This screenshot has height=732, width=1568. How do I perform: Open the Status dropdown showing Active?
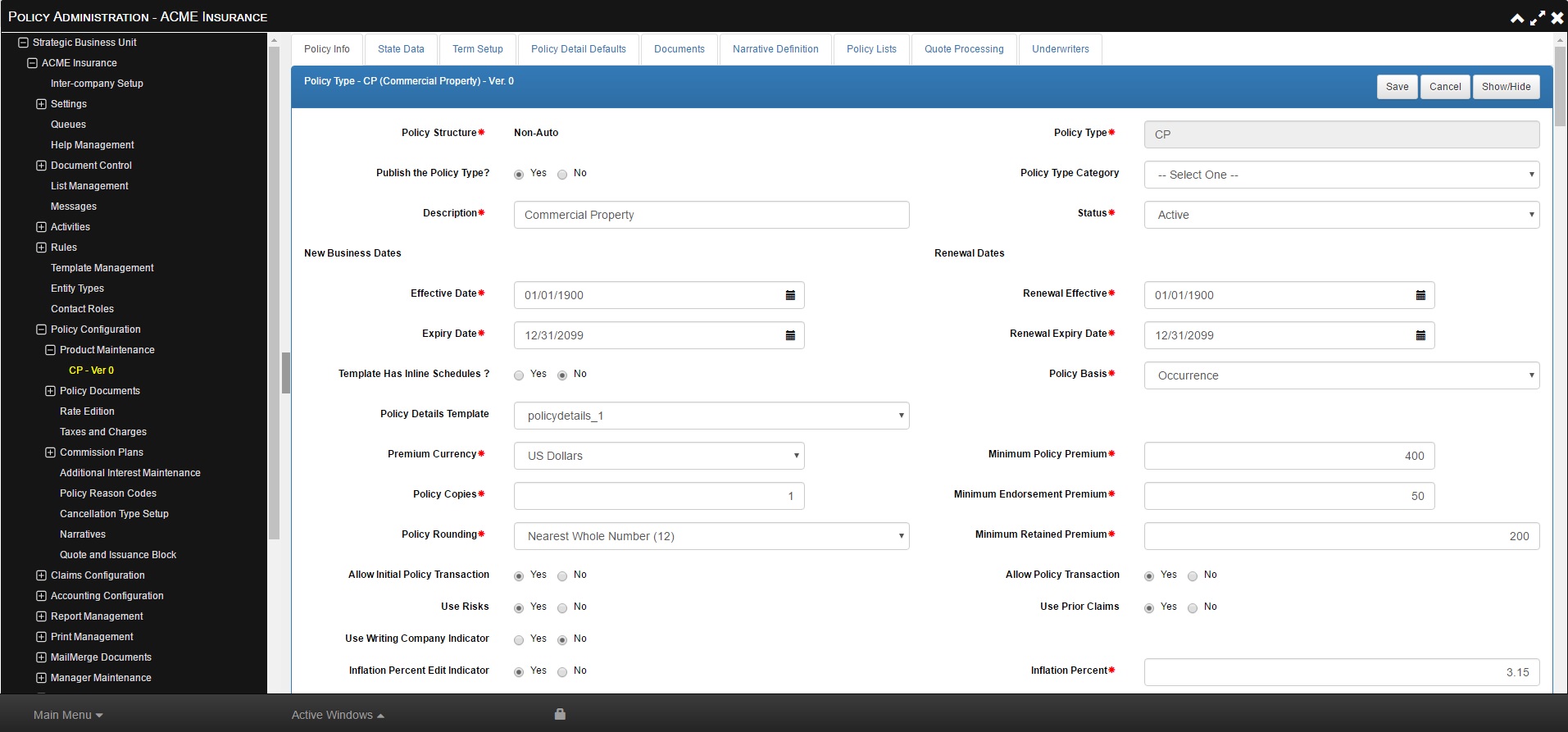(1342, 215)
